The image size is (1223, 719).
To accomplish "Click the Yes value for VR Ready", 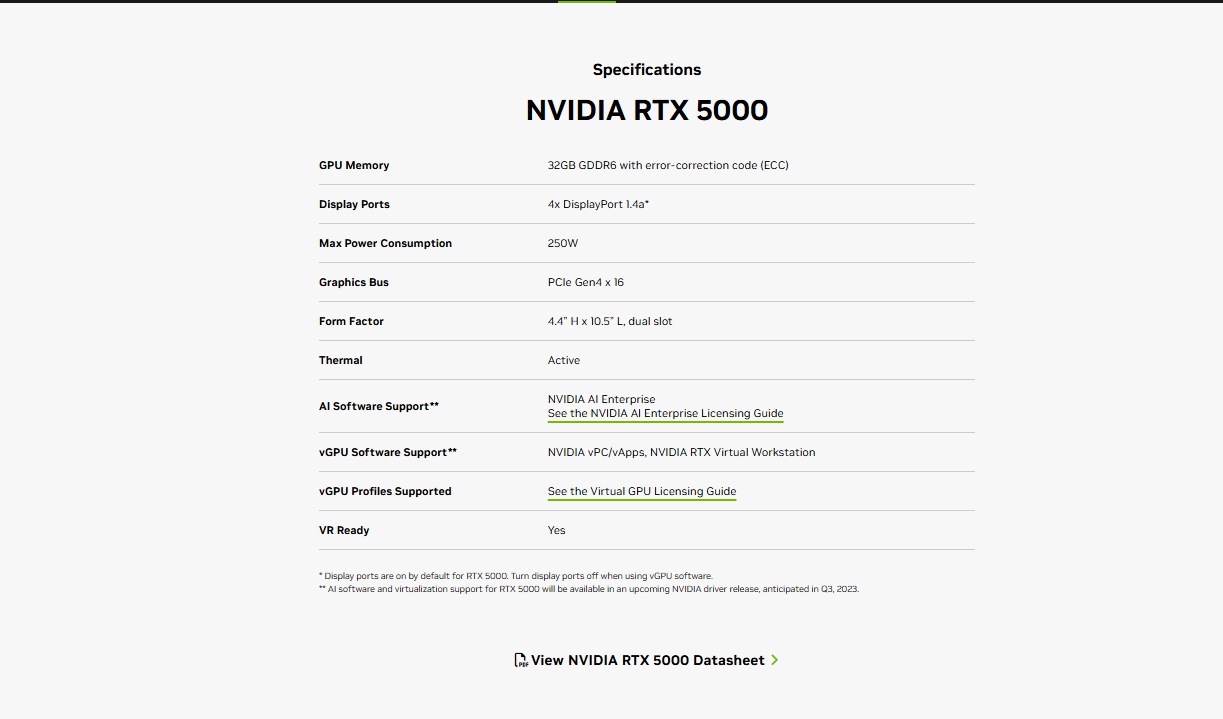I will pyautogui.click(x=557, y=530).
